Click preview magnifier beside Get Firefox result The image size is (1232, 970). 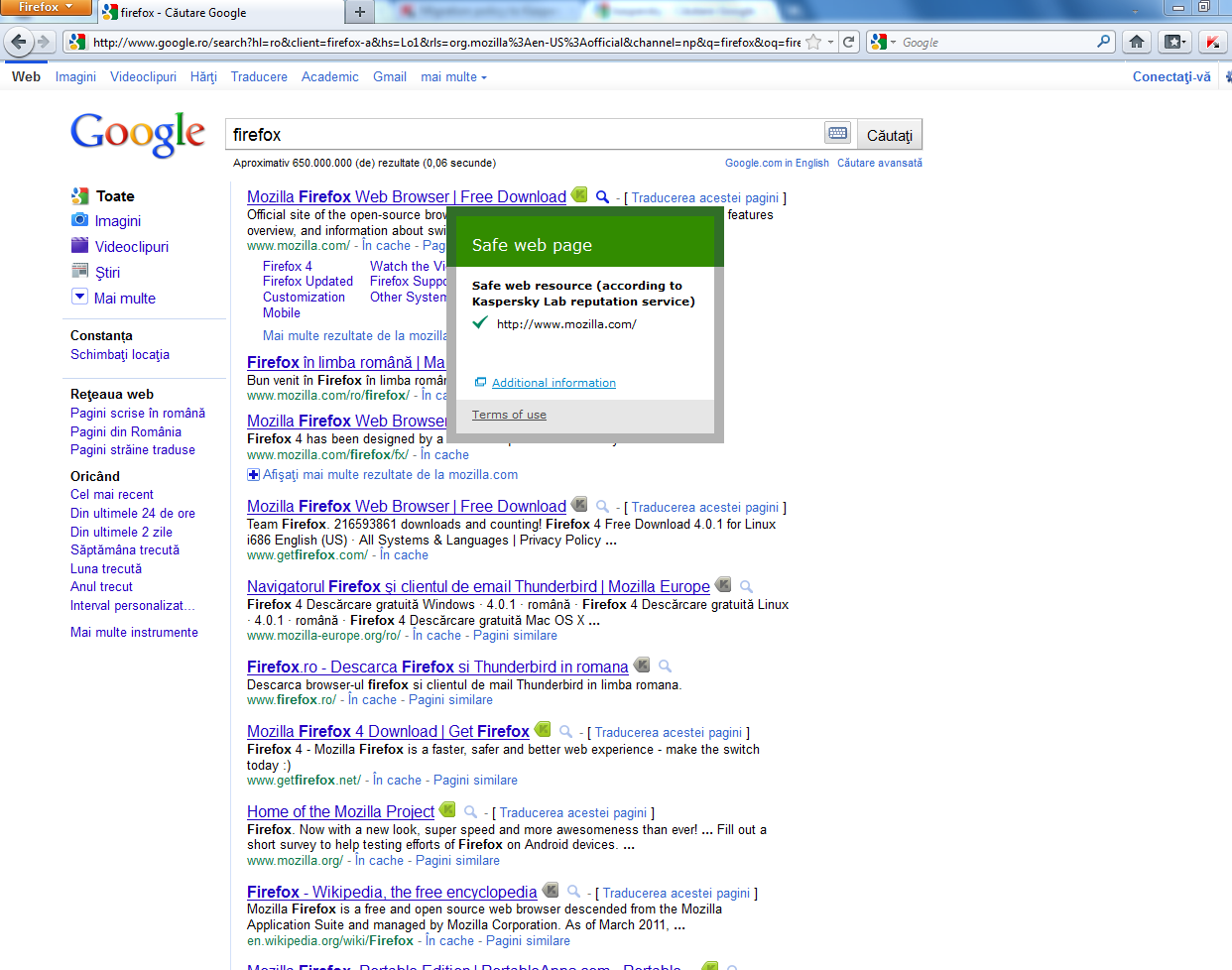(x=565, y=732)
